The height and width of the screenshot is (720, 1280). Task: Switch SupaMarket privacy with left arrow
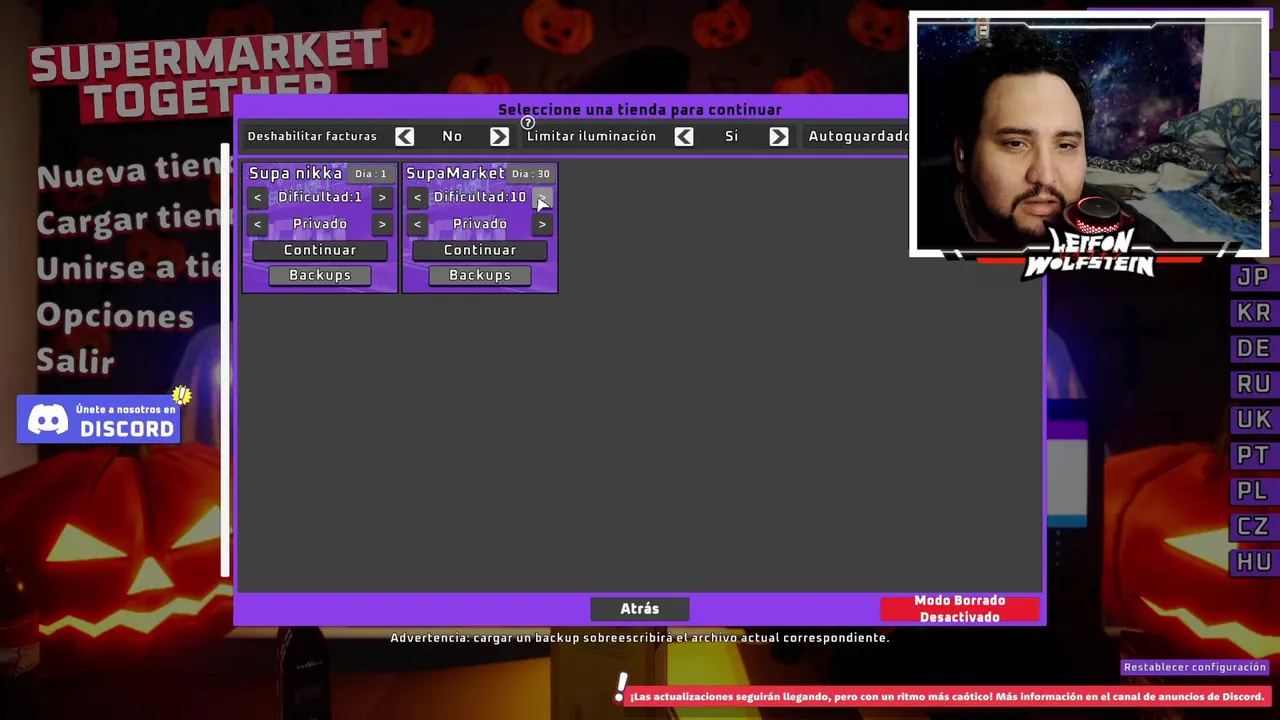(x=418, y=224)
